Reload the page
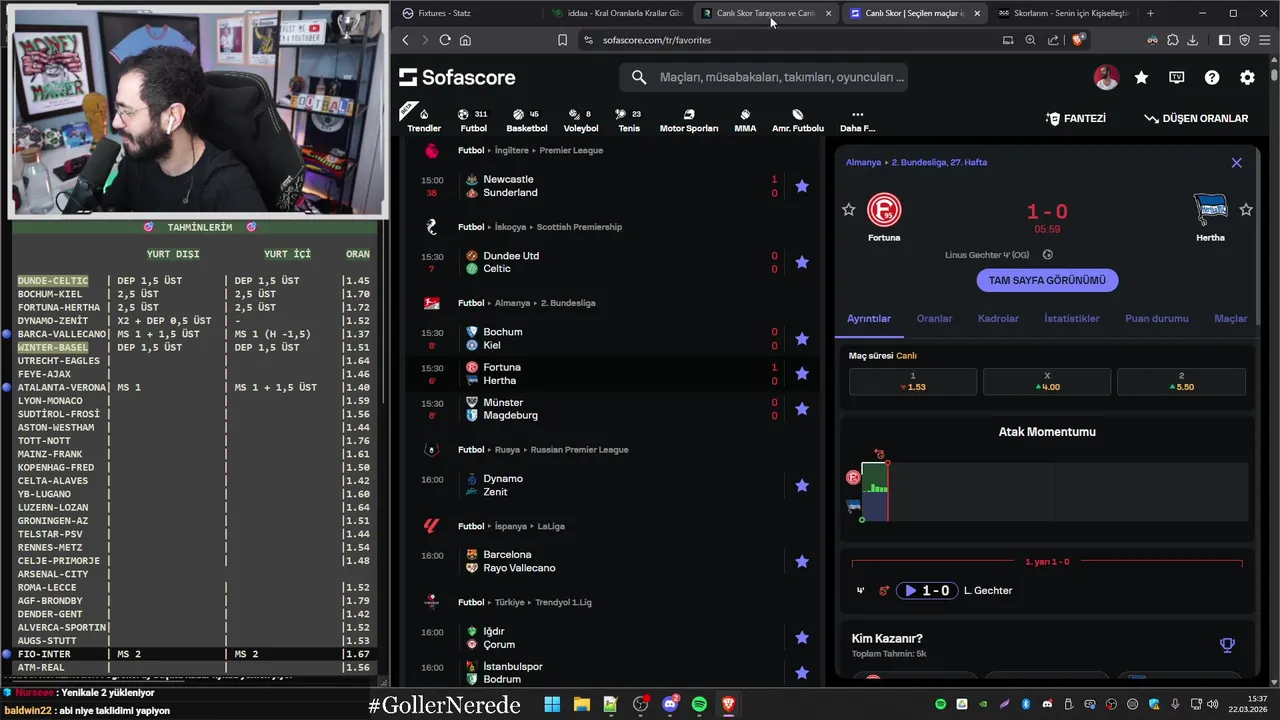Screen dimensions: 1280x720 pyautogui.click(x=445, y=40)
